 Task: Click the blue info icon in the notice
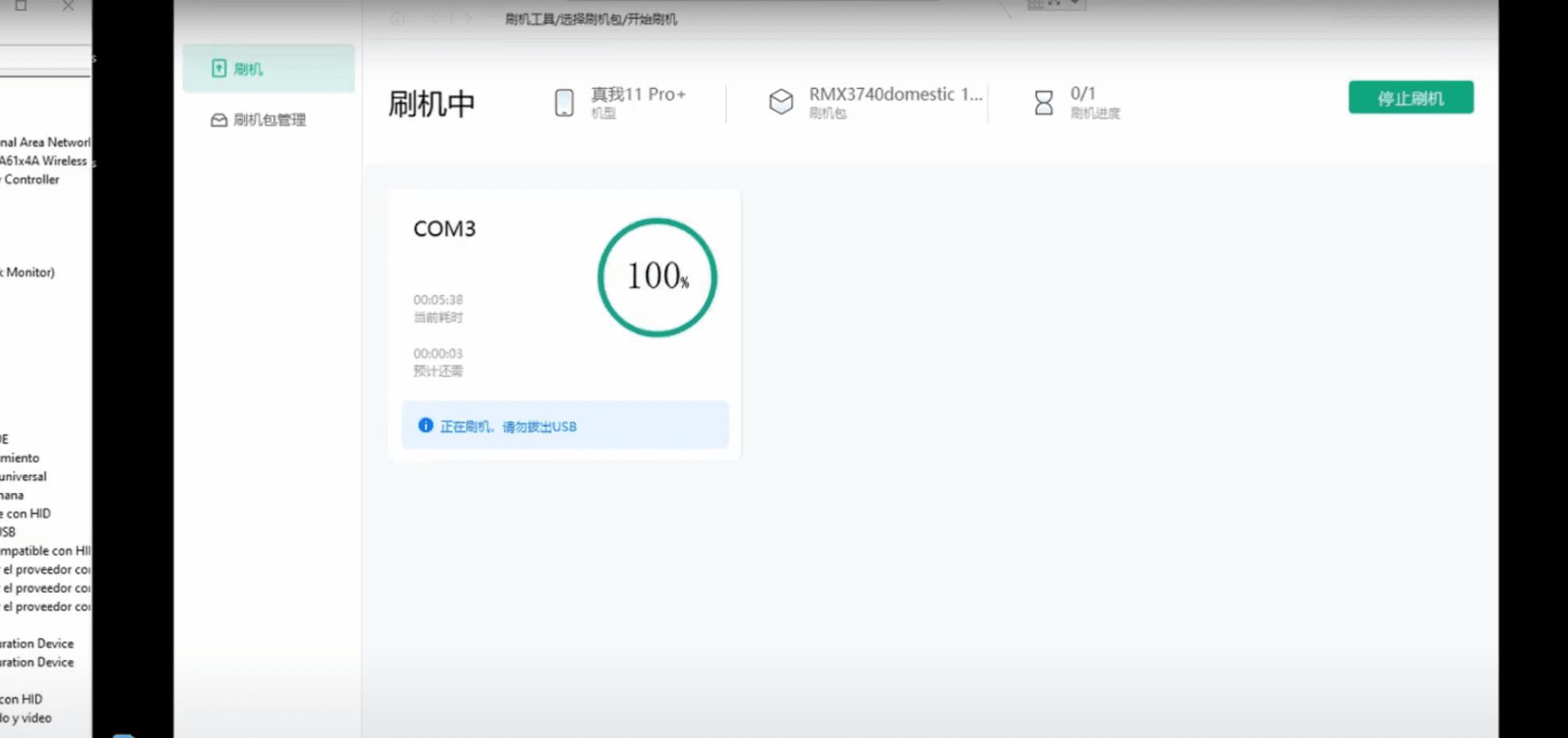point(426,425)
